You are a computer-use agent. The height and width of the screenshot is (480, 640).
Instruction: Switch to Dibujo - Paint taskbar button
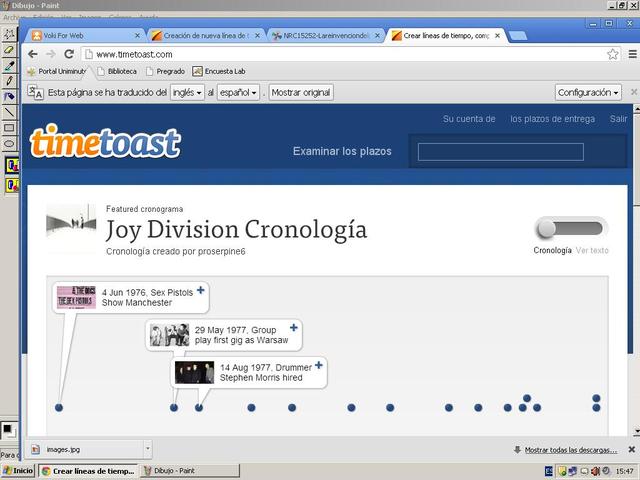pyautogui.click(x=190, y=471)
